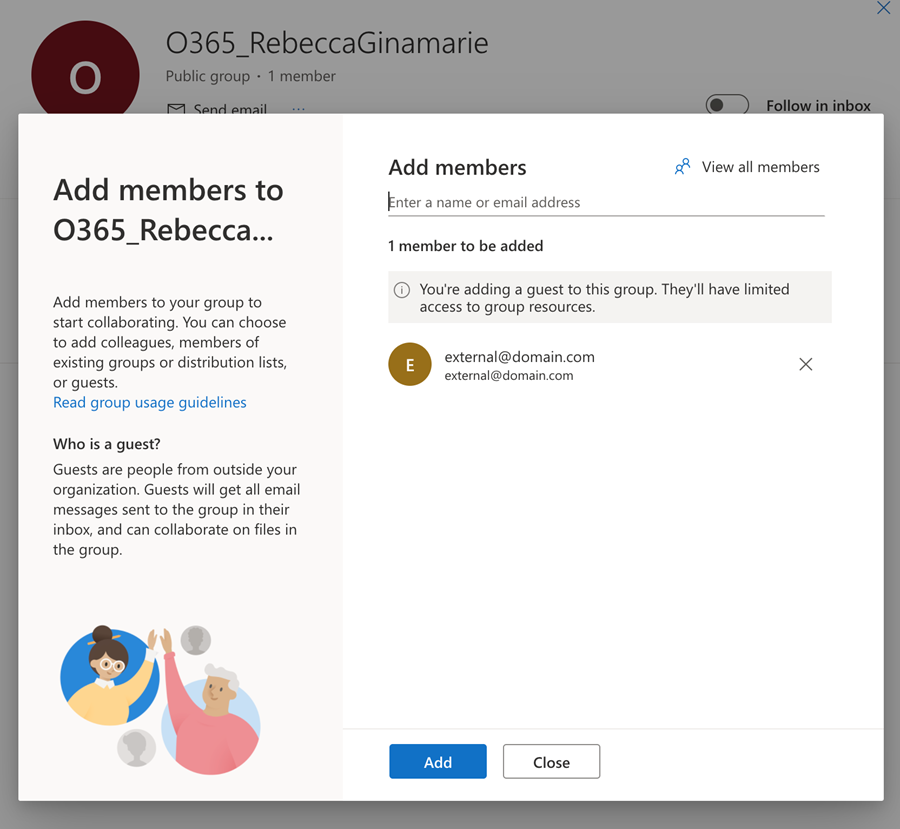Click the Close button in dialog
Viewport: 900px width, 829px height.
point(551,761)
